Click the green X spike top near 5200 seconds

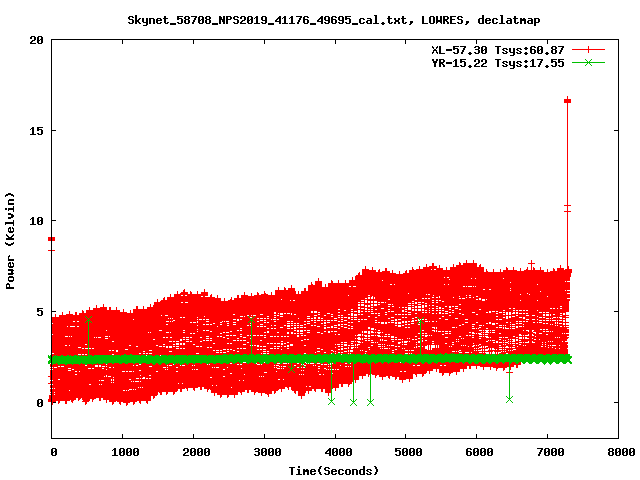pyautogui.click(x=420, y=321)
